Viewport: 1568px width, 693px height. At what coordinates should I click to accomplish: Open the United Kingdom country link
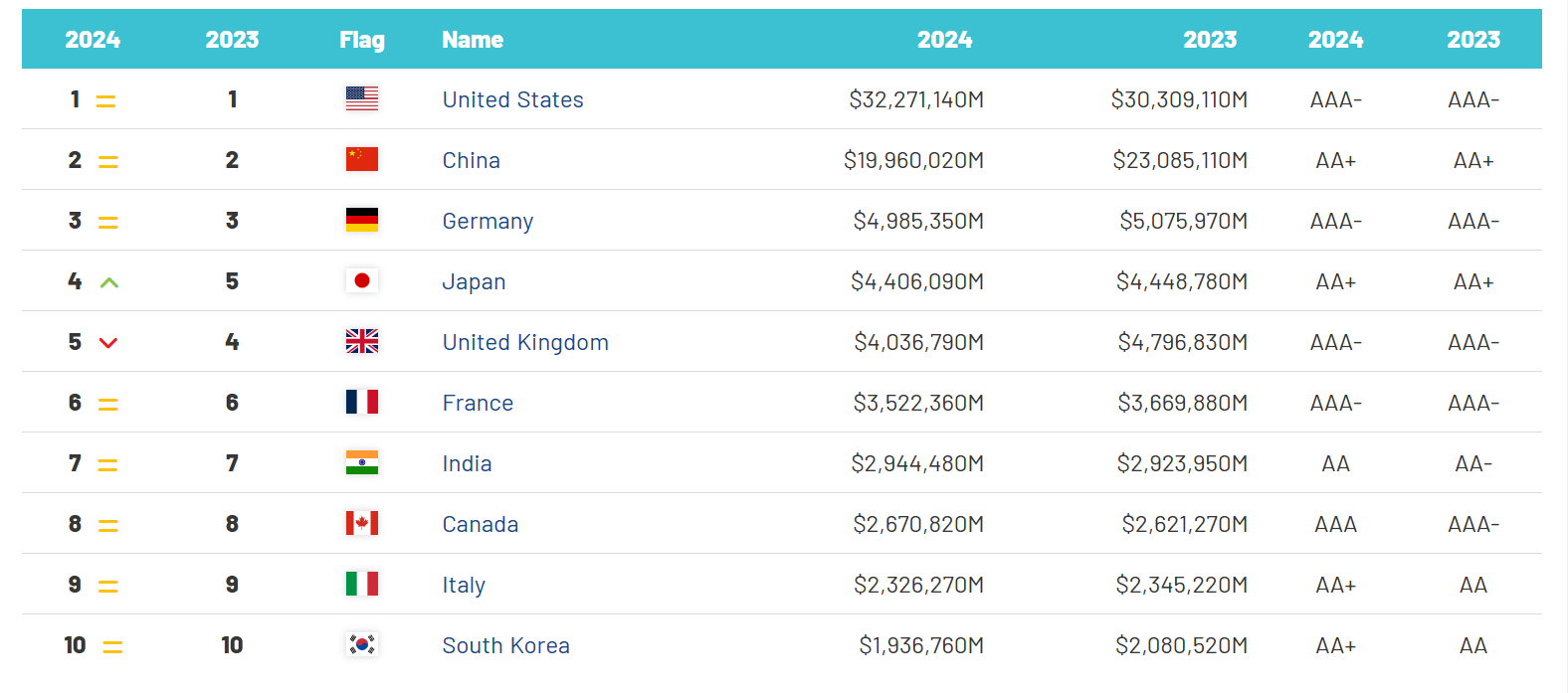click(x=525, y=342)
